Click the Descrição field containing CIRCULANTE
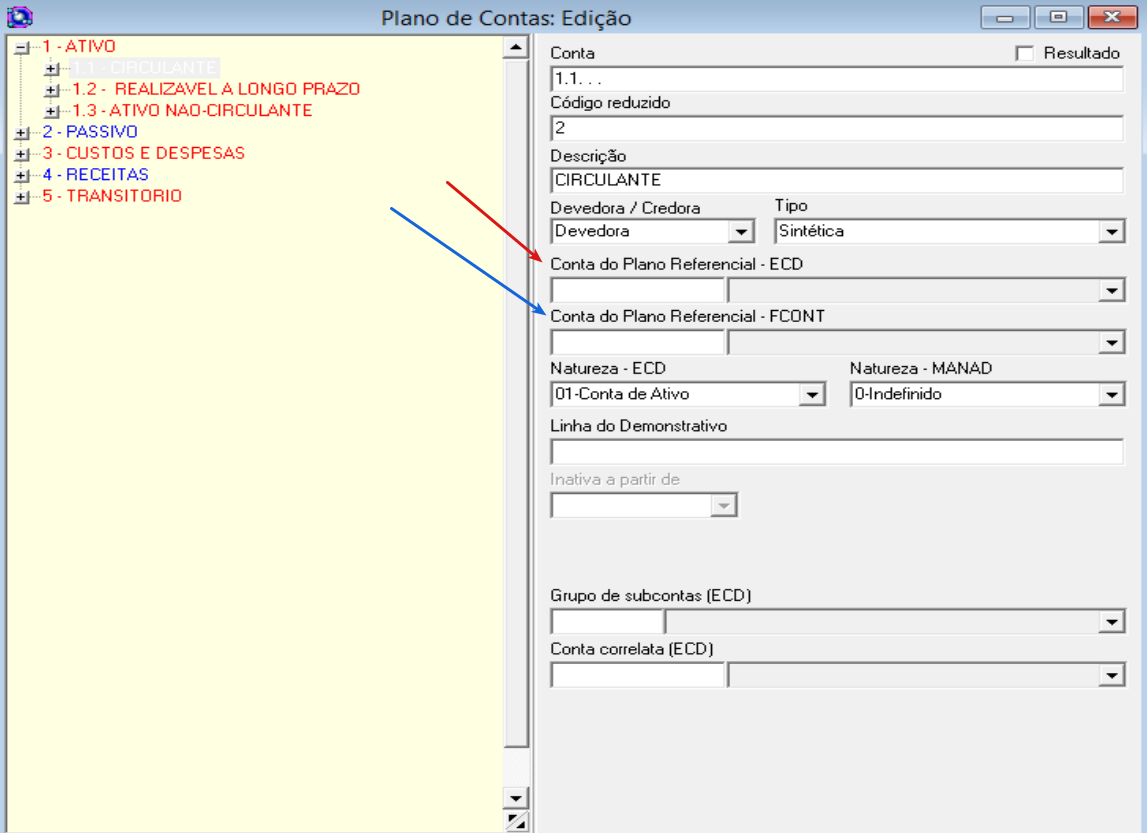This screenshot has width=1147, height=833. tap(836, 181)
